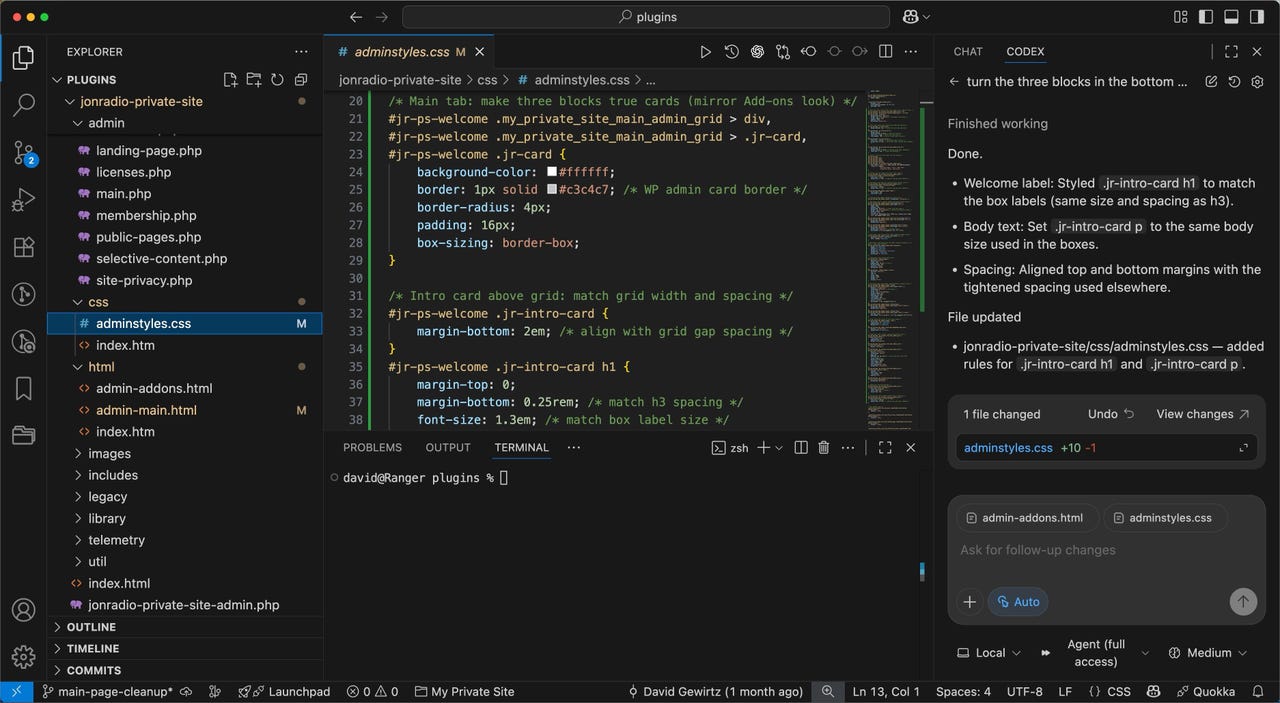This screenshot has height=703, width=1280.
Task: Open the Accounts icon in activity bar
Action: (x=23, y=610)
